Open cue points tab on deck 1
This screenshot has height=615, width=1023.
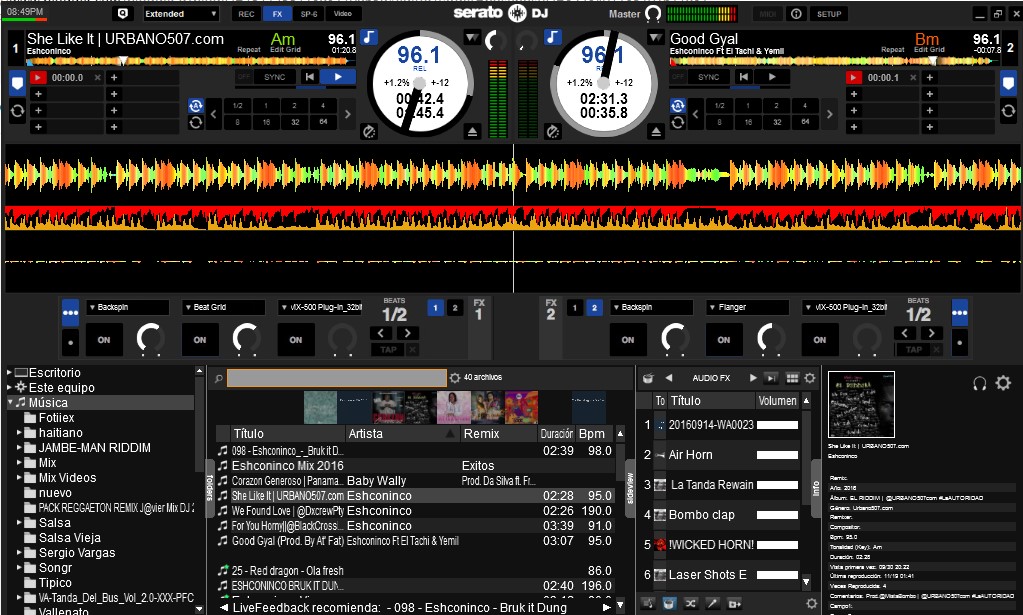click(x=17, y=84)
